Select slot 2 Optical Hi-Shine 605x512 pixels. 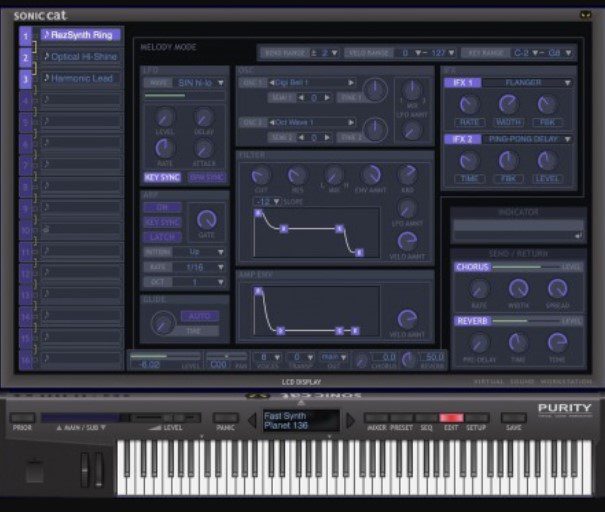pyautogui.click(x=81, y=57)
